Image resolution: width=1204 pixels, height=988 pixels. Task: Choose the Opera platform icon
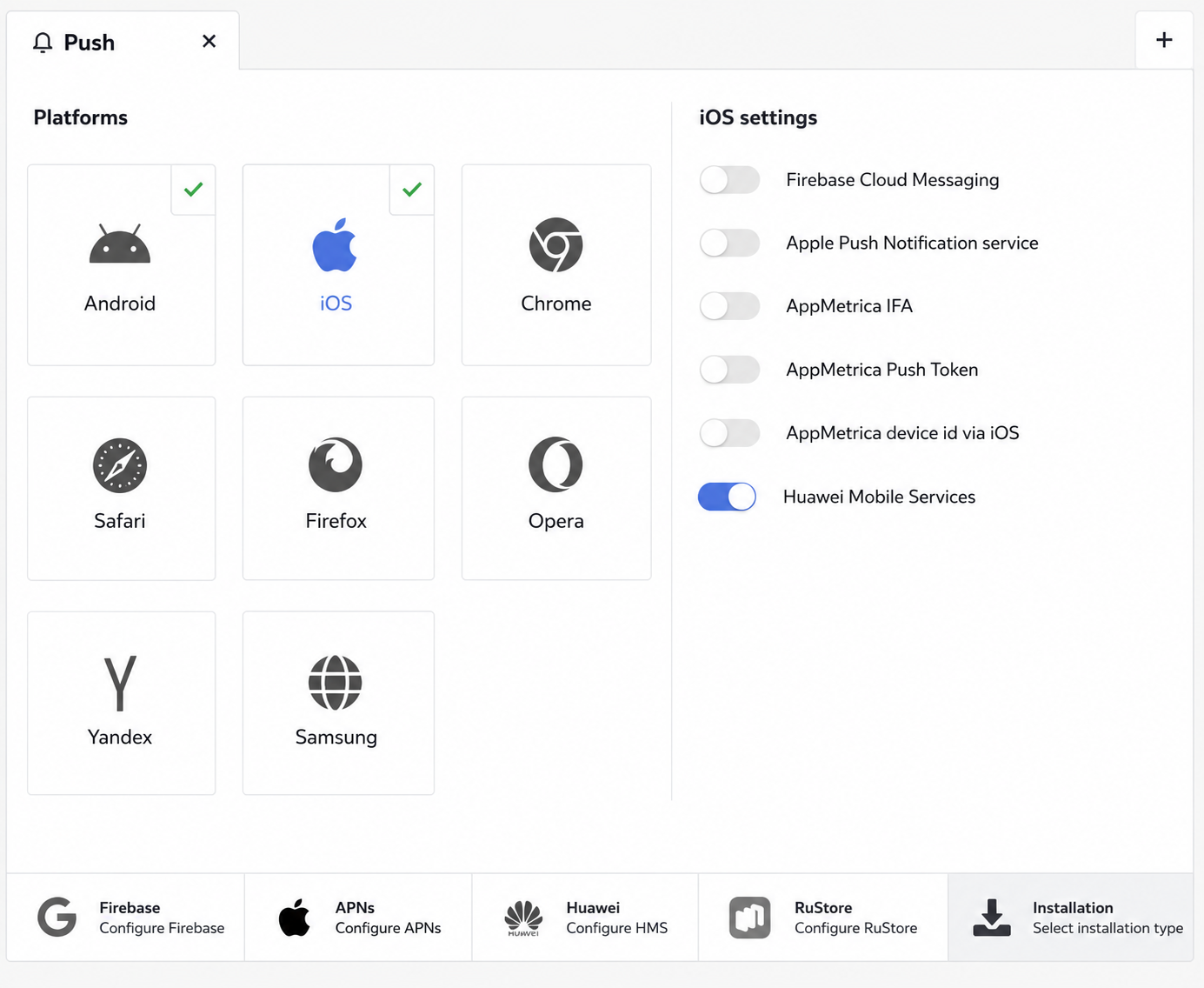point(556,464)
